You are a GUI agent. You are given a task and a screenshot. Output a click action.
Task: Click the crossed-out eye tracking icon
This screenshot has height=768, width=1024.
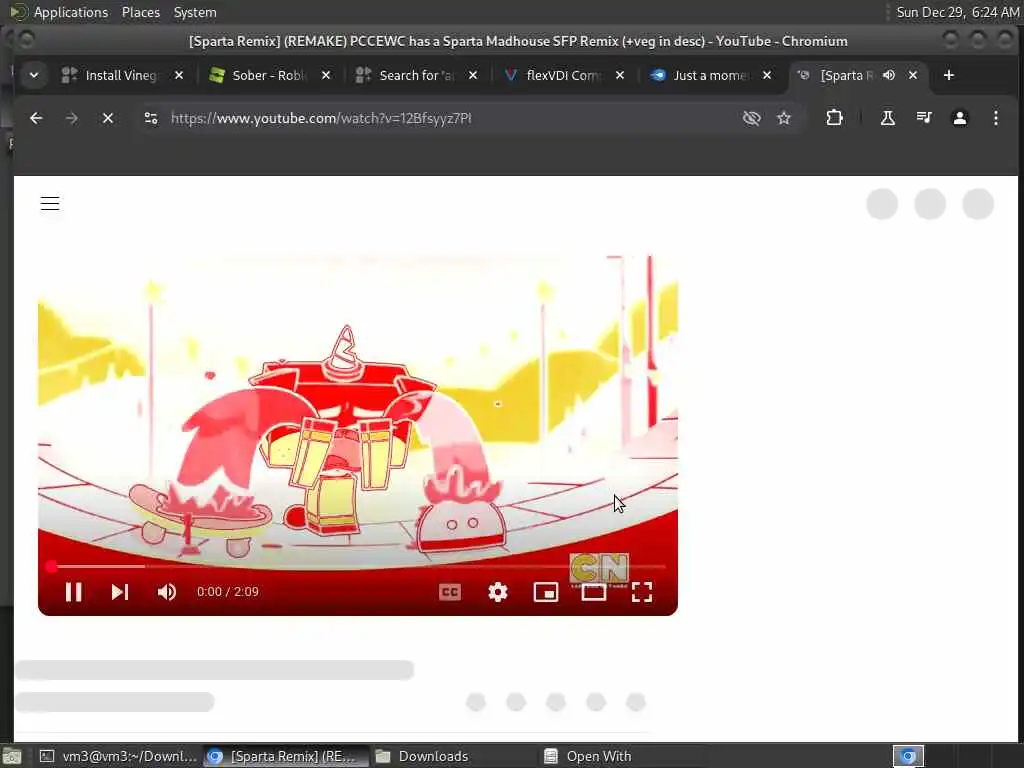[752, 118]
